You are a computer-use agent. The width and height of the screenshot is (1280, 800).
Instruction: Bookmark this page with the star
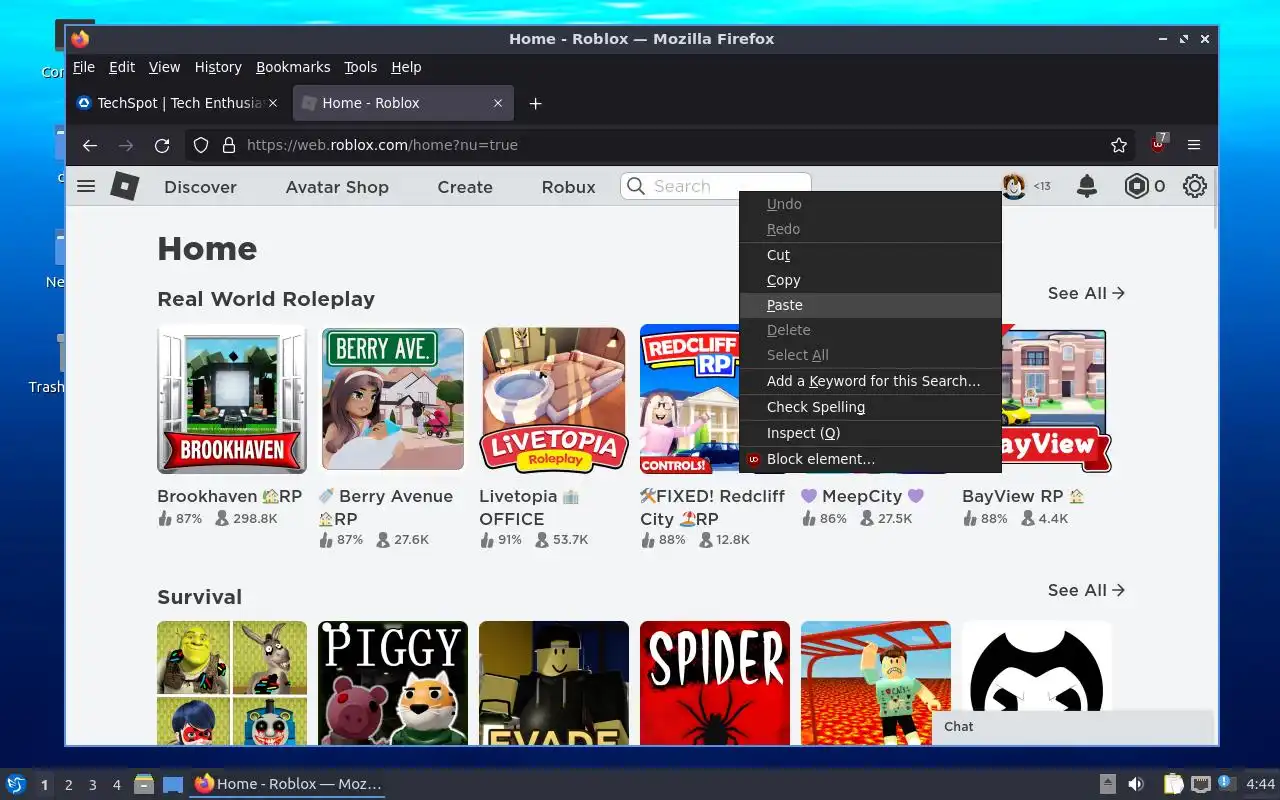[x=1119, y=145]
